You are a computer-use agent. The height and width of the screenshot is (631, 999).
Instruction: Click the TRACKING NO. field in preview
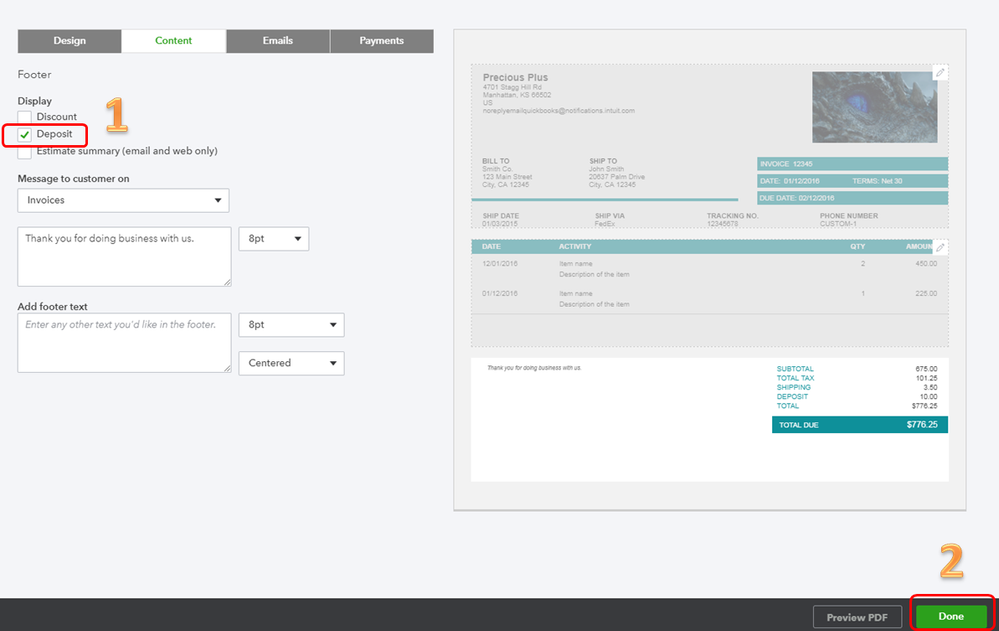point(732,220)
